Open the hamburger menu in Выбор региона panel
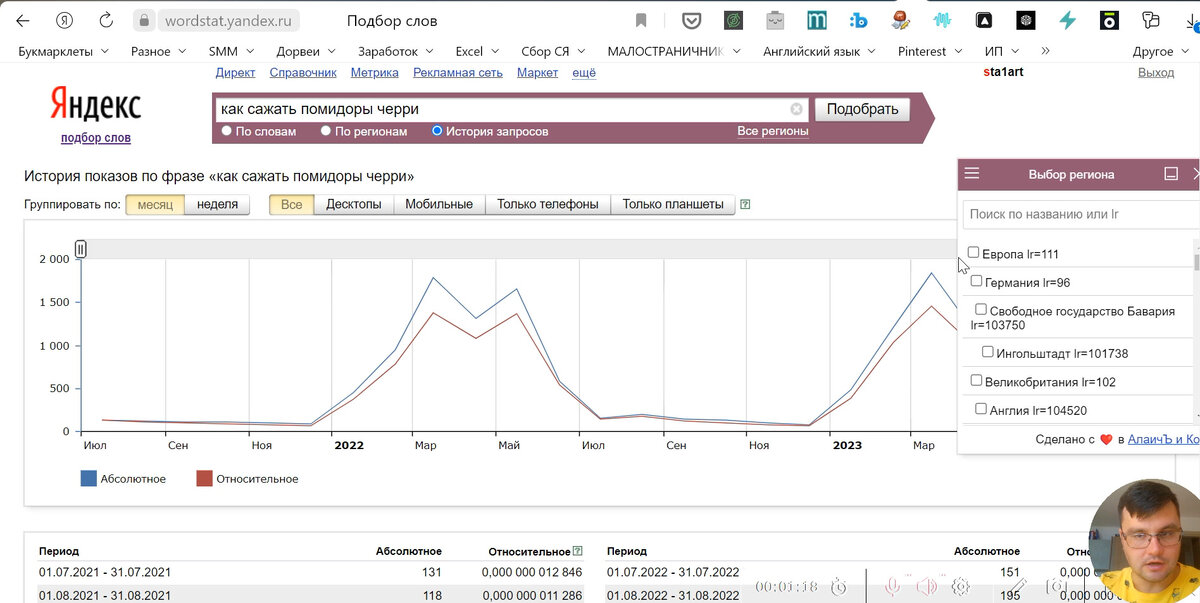 point(972,174)
